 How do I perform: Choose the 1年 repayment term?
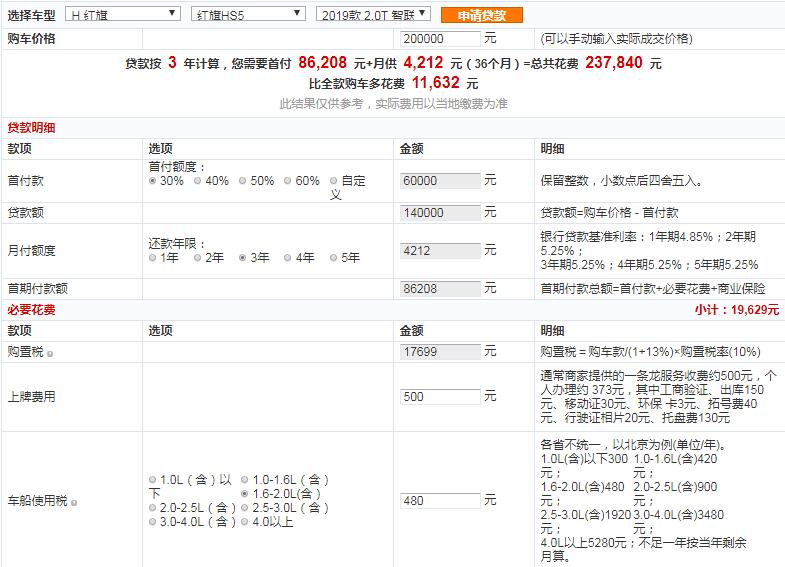coord(153,258)
